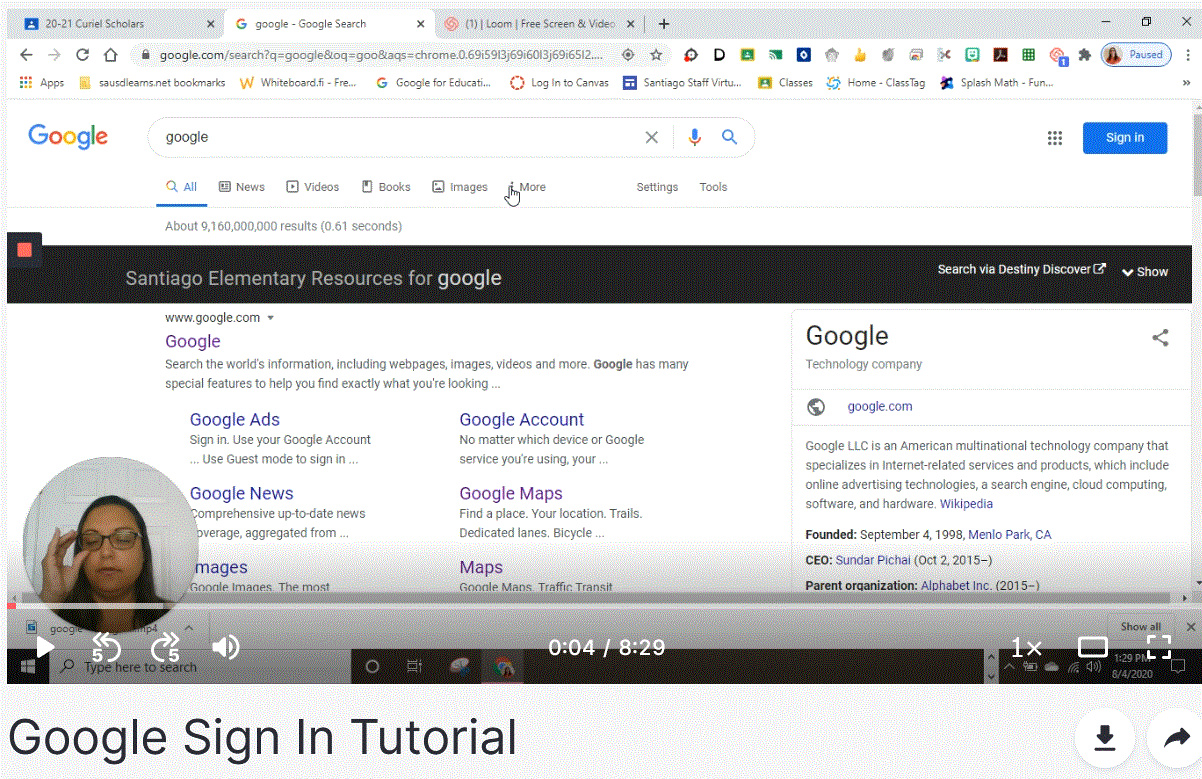
Task: Open the www.google.com result dropdown arrow
Action: coord(270,318)
